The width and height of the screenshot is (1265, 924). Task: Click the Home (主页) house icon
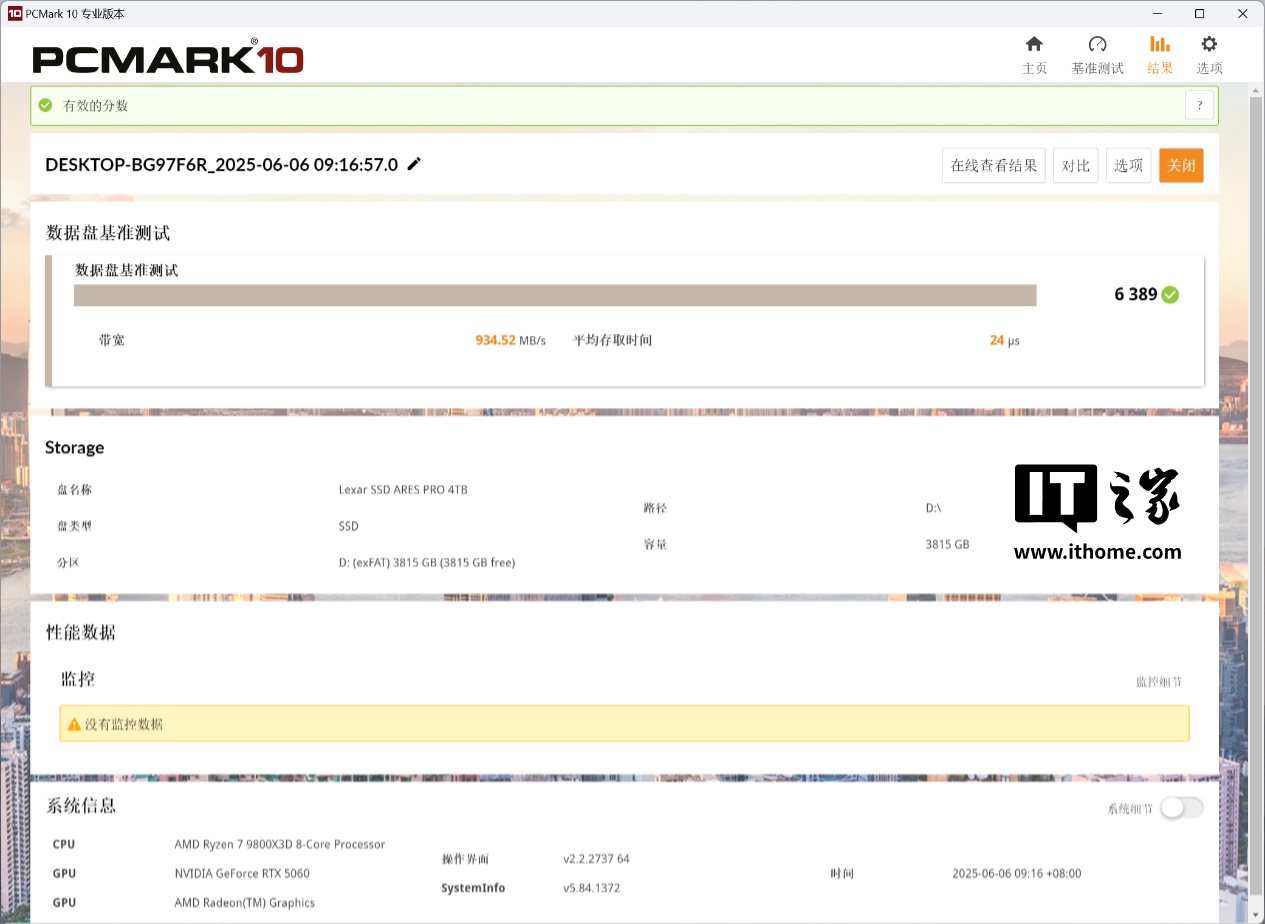[1034, 45]
